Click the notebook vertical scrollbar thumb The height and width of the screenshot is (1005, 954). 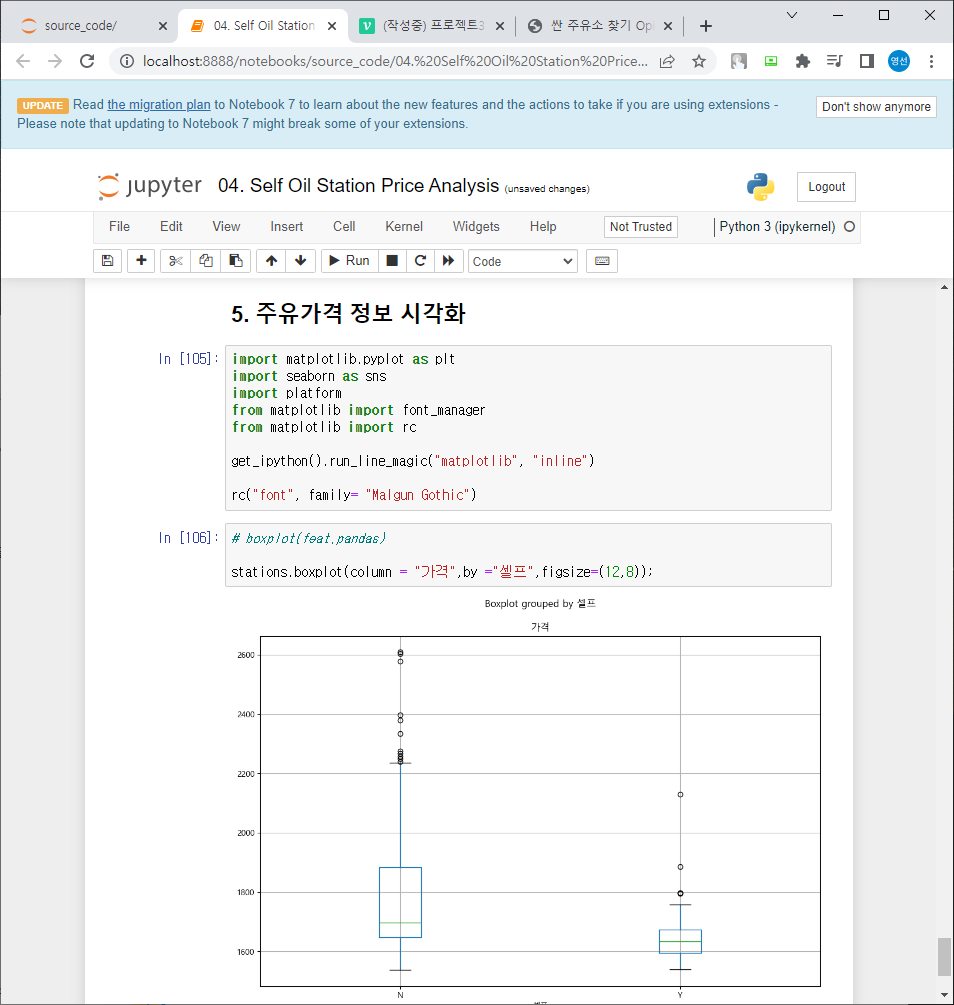[x=944, y=957]
